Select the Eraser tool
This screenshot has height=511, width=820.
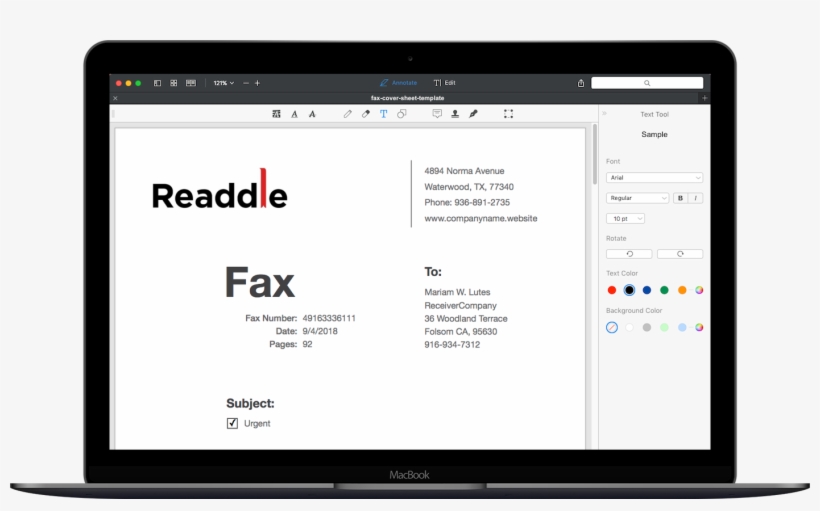(x=366, y=114)
